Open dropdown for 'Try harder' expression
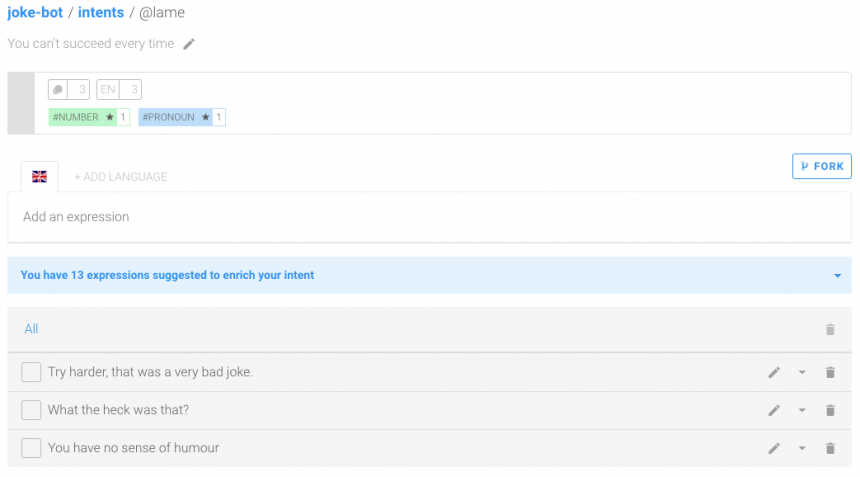This screenshot has width=860, height=477. point(802,372)
